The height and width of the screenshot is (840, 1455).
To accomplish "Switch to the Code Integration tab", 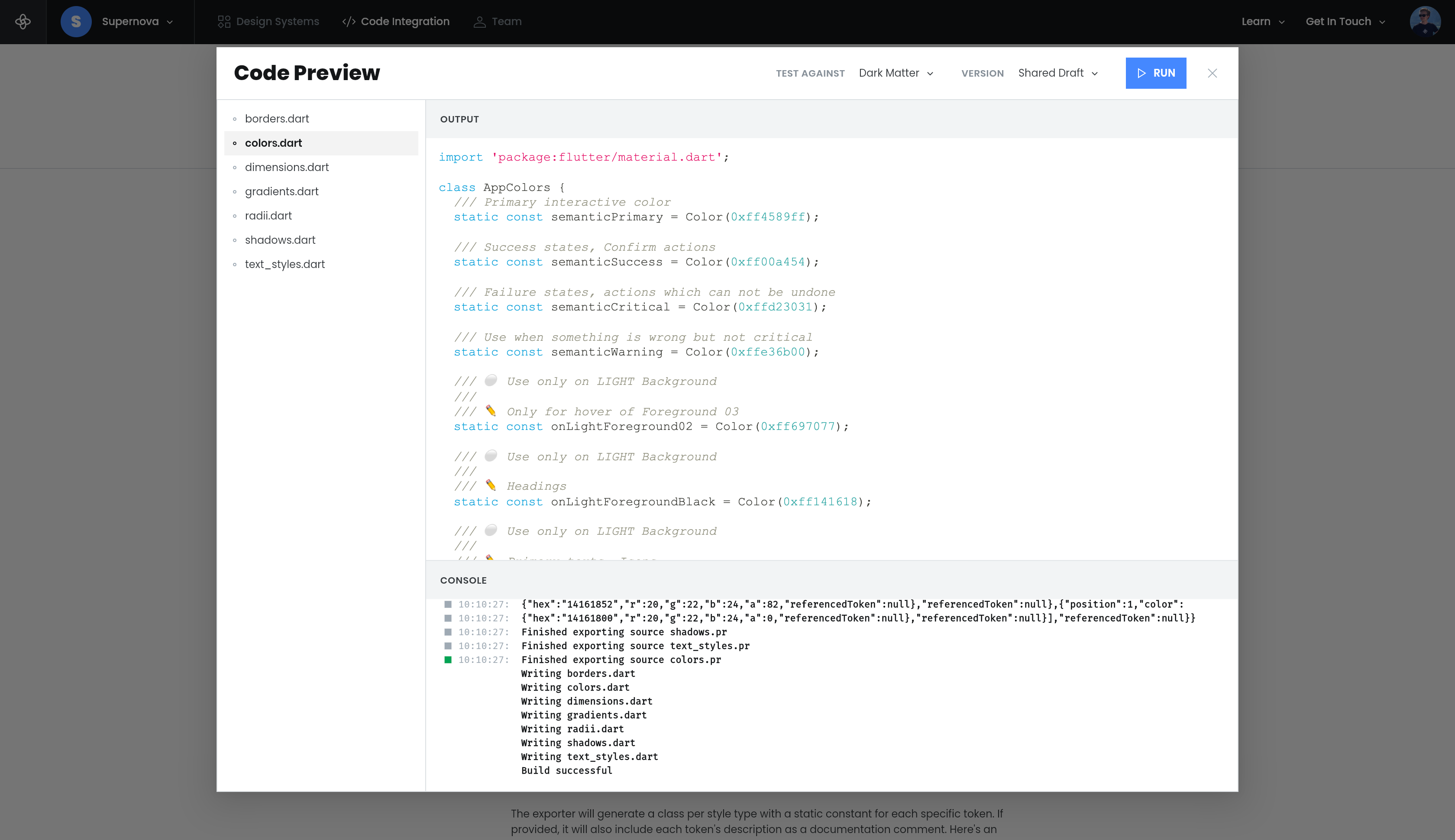I will pos(396,21).
